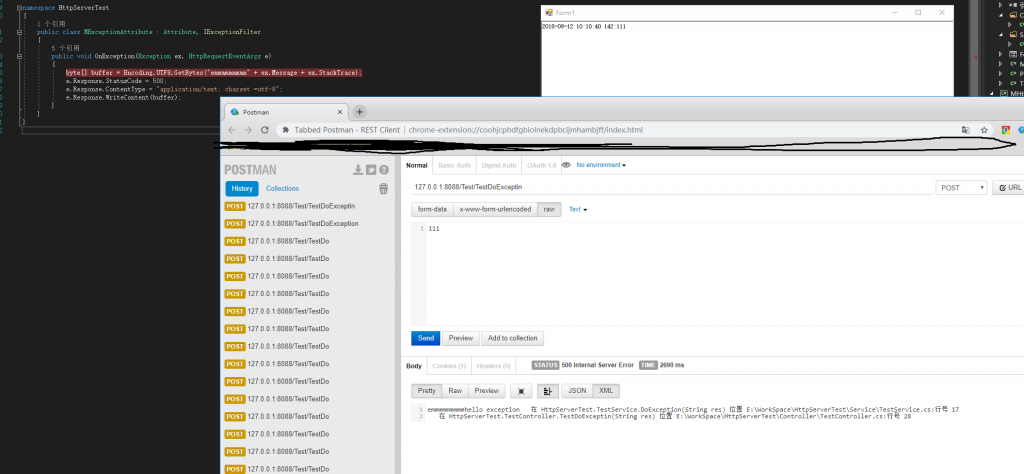
Task: Open the Postman help question-mark icon
Action: click(x=384, y=169)
